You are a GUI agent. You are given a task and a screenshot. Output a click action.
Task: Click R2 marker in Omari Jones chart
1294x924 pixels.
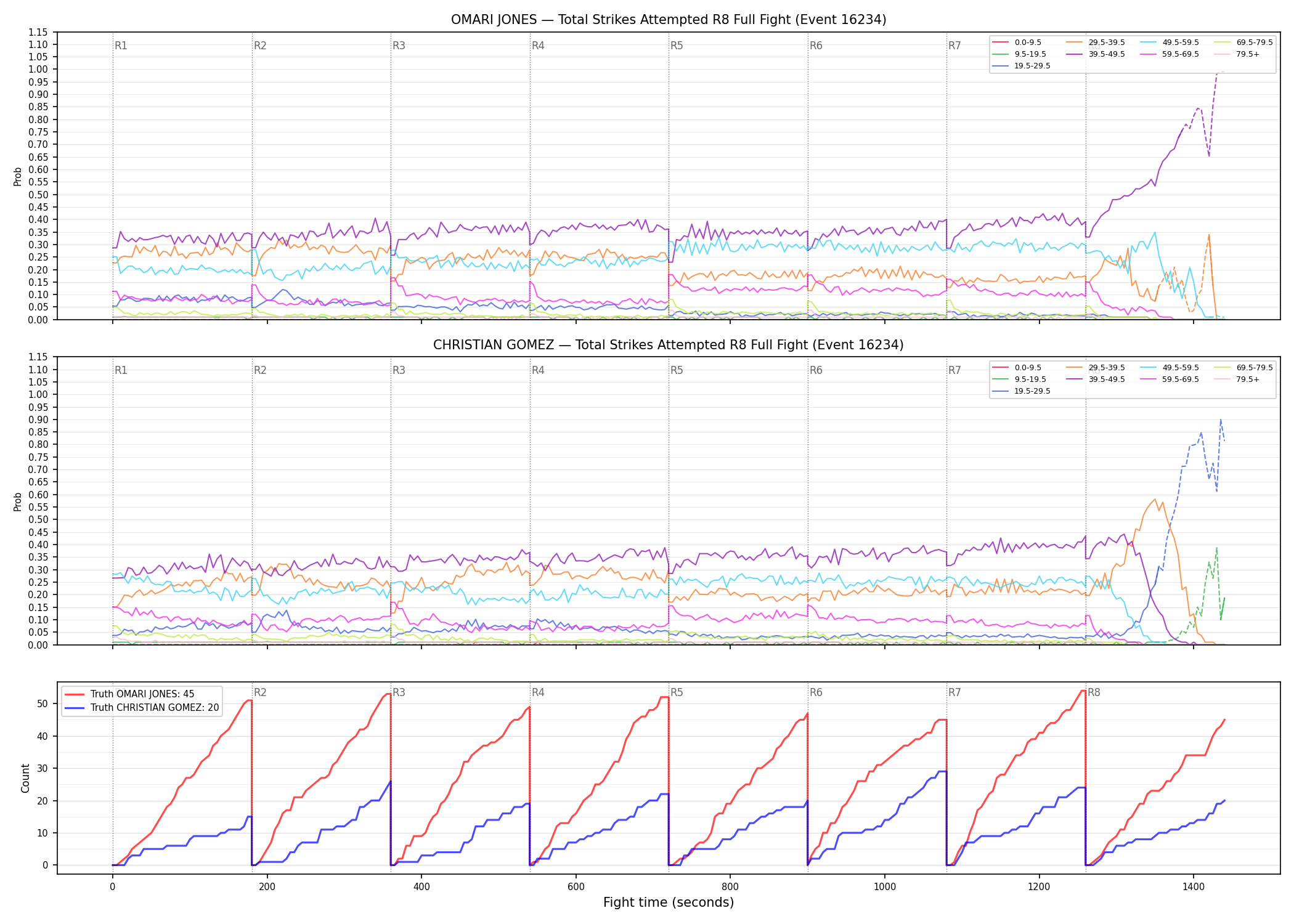pos(260,46)
